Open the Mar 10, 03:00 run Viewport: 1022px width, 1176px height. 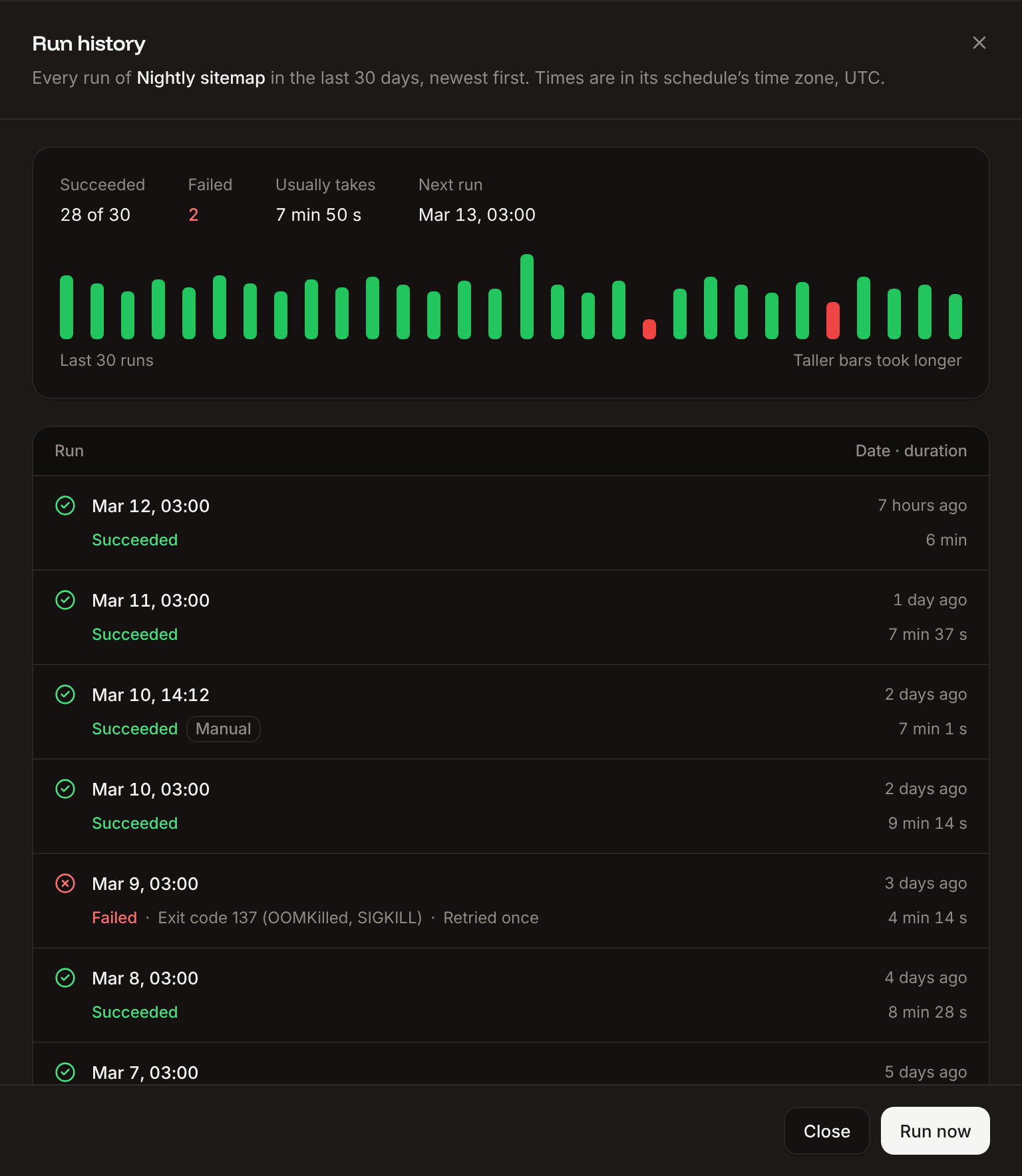pyautogui.click(x=511, y=806)
